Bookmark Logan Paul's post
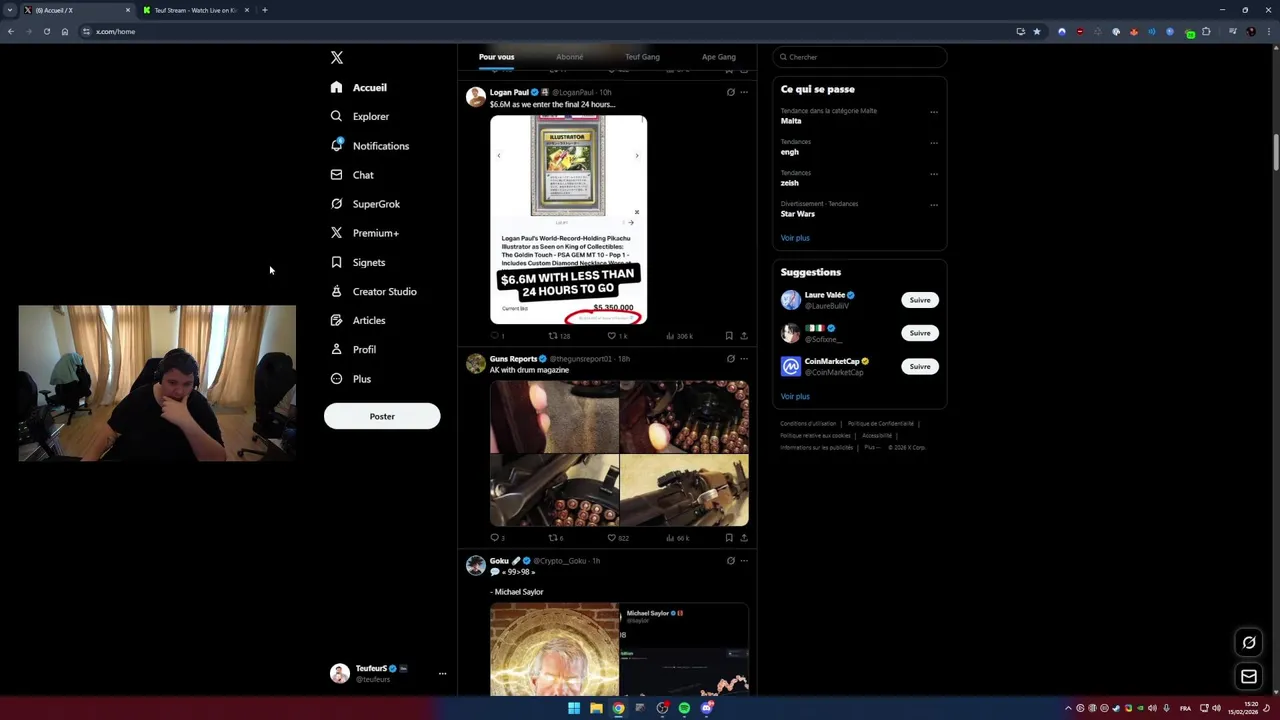 [729, 336]
